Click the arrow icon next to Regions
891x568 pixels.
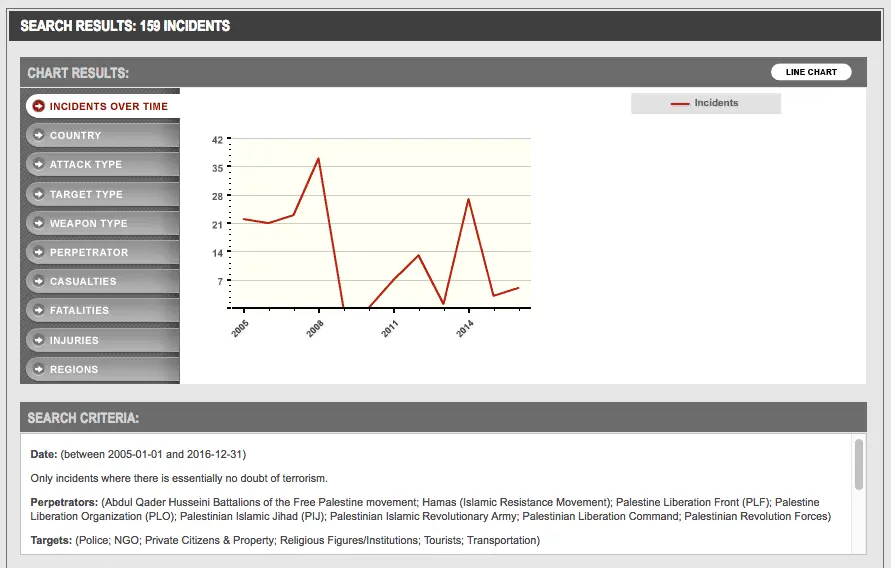(x=39, y=369)
